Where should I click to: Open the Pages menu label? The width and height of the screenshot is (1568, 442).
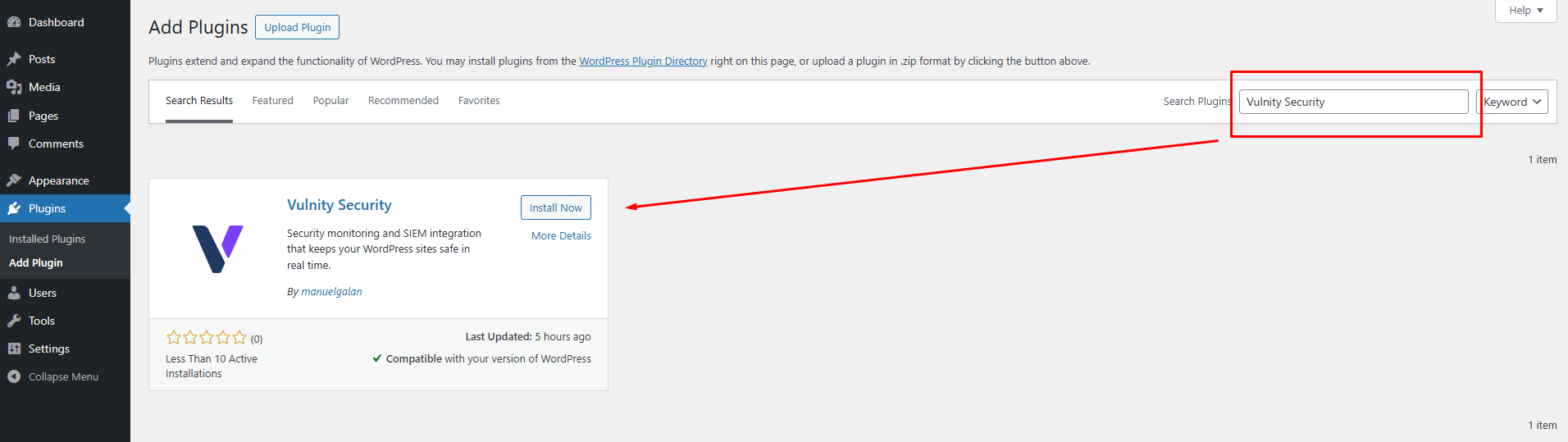click(43, 116)
